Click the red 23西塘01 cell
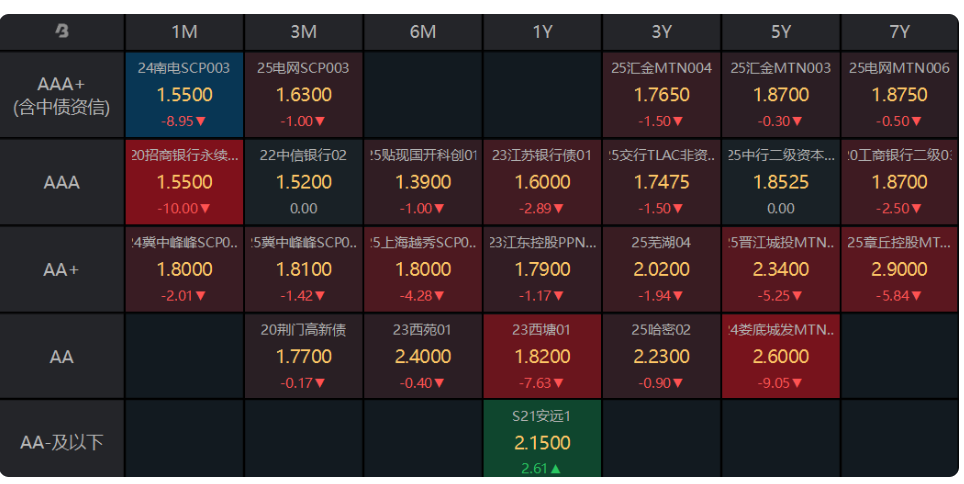Screen dimensions: 964x484 (542, 357)
